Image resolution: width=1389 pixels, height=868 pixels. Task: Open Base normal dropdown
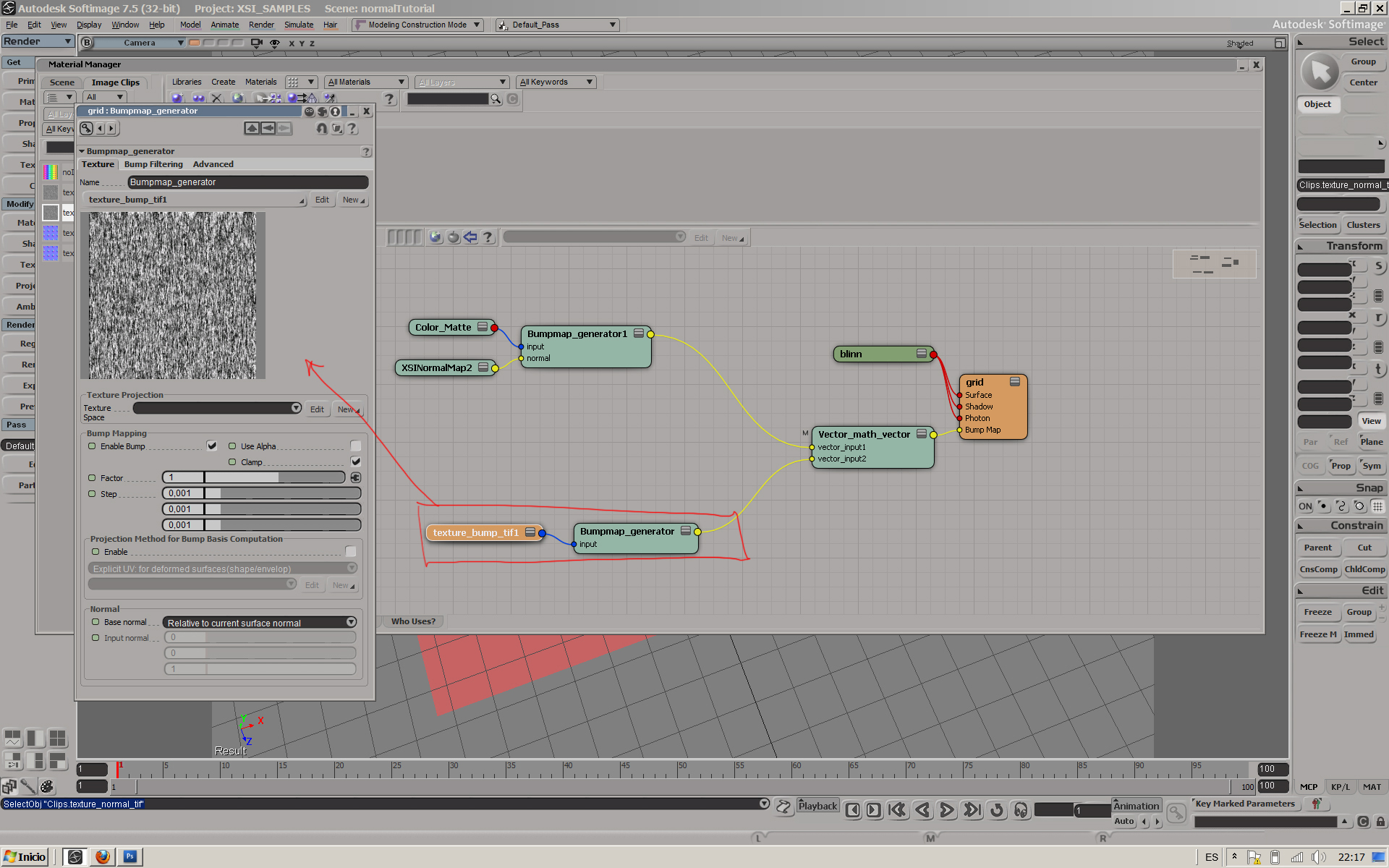tap(260, 622)
